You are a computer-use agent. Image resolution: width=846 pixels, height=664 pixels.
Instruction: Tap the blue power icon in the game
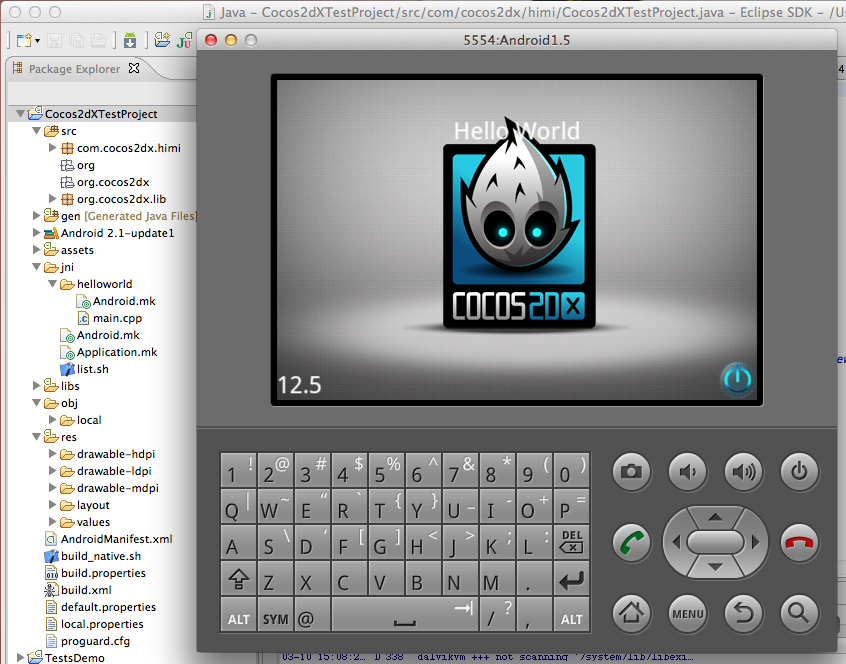pos(737,379)
